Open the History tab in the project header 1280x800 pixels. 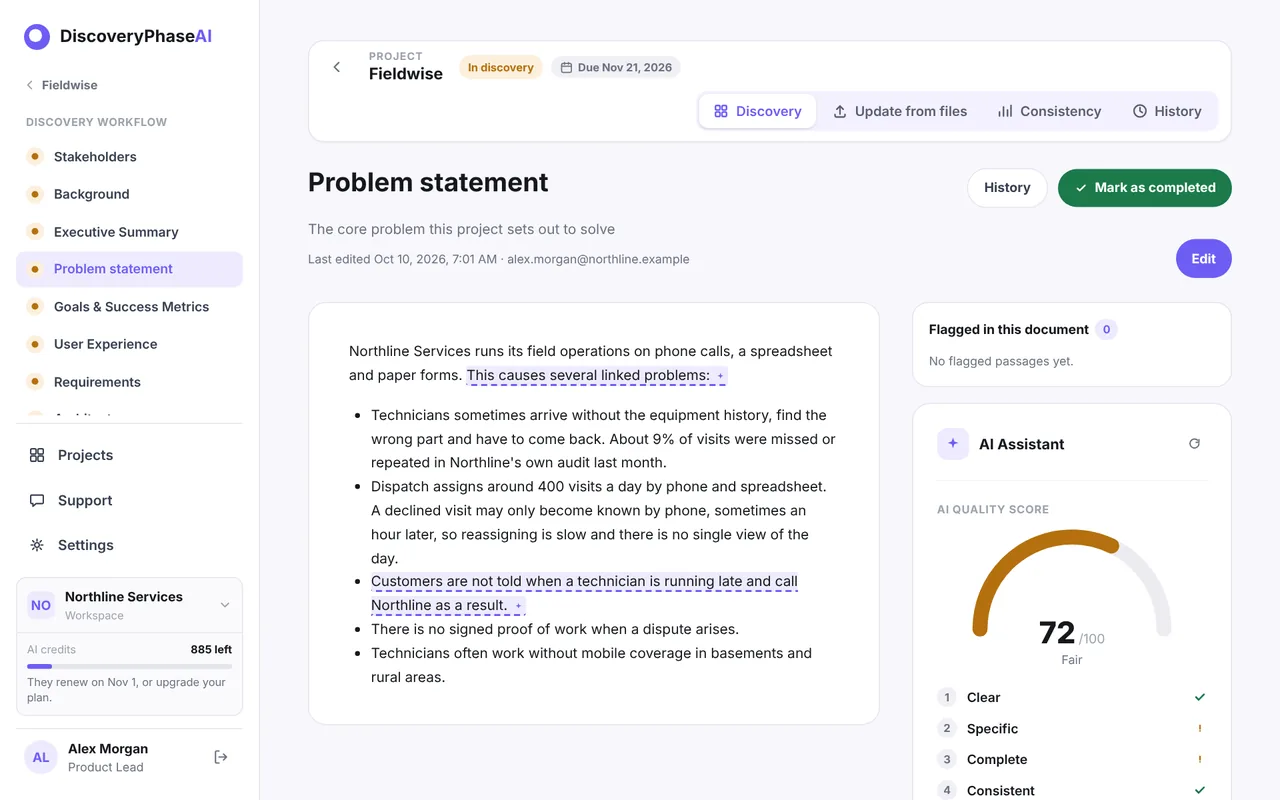1167,111
